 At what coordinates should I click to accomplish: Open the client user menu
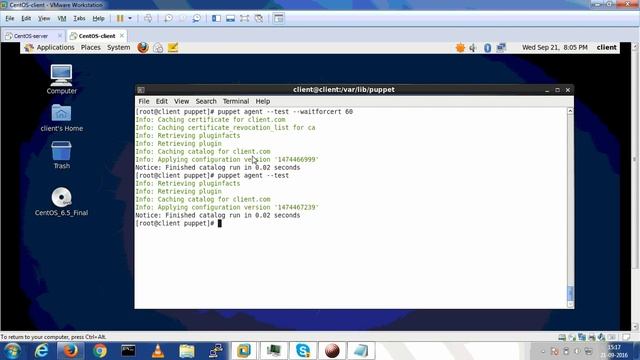coord(607,47)
